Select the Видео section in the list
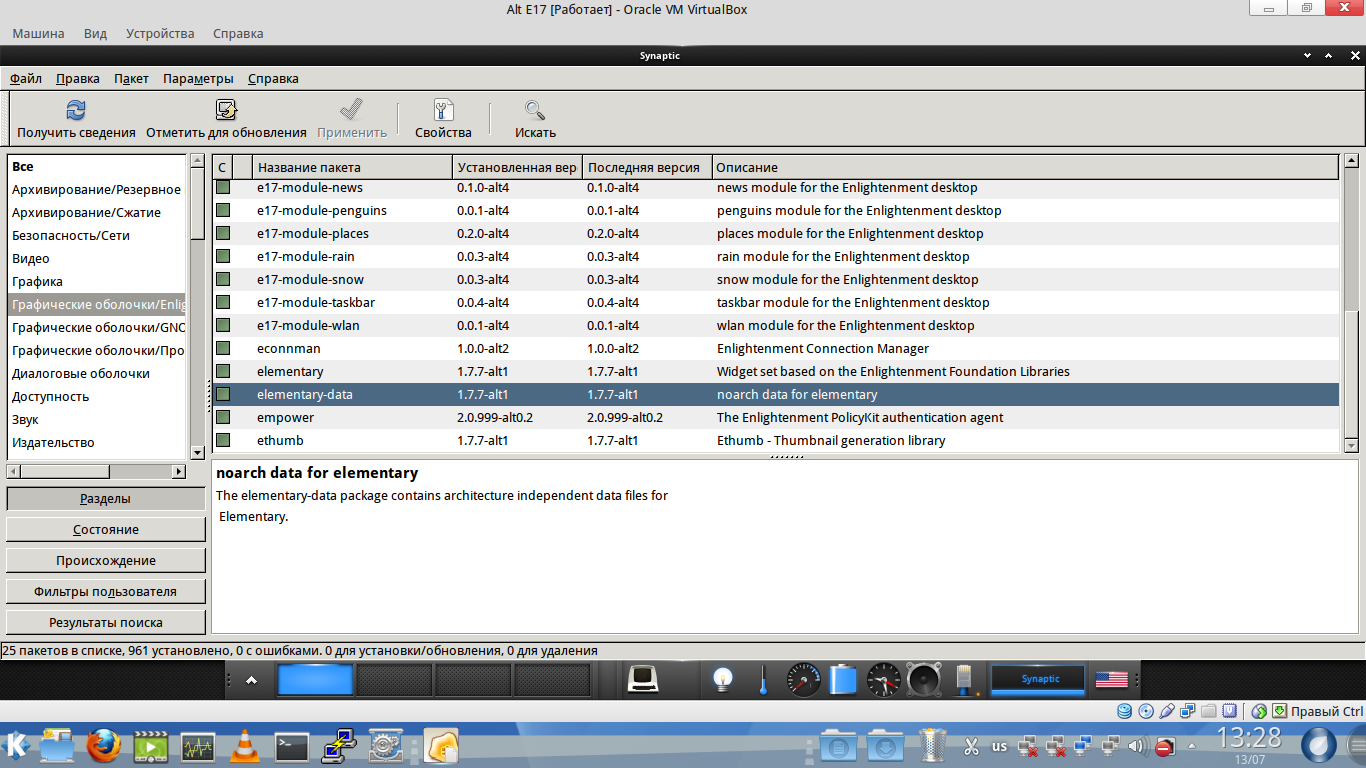Image resolution: width=1366 pixels, height=768 pixels. pyautogui.click(x=97, y=259)
